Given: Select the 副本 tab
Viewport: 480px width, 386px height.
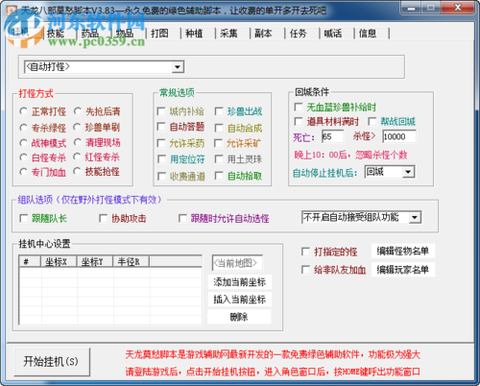Looking at the screenshot, I should click(264, 34).
